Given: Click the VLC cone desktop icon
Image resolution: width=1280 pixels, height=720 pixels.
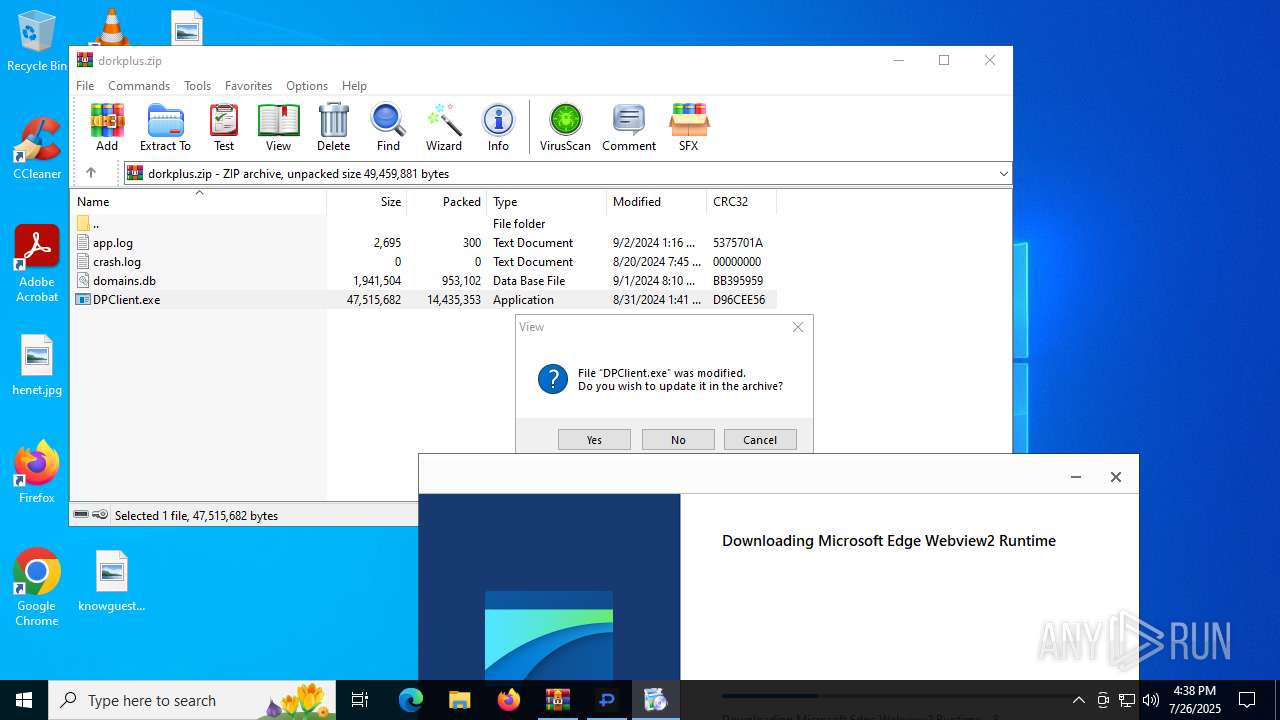Looking at the screenshot, I should pos(111,27).
